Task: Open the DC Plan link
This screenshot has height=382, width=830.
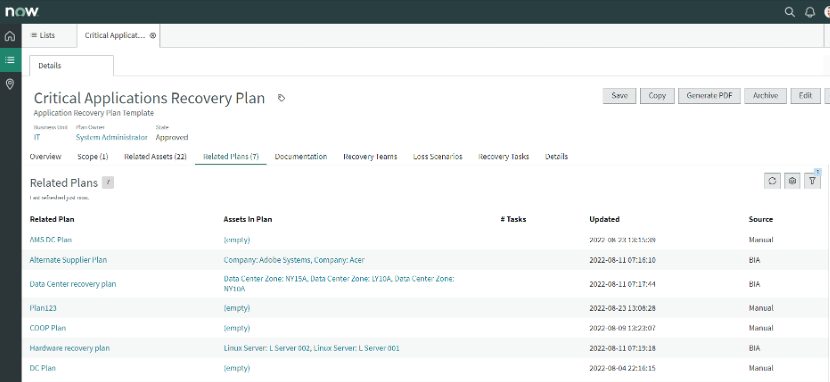Action: tap(42, 368)
